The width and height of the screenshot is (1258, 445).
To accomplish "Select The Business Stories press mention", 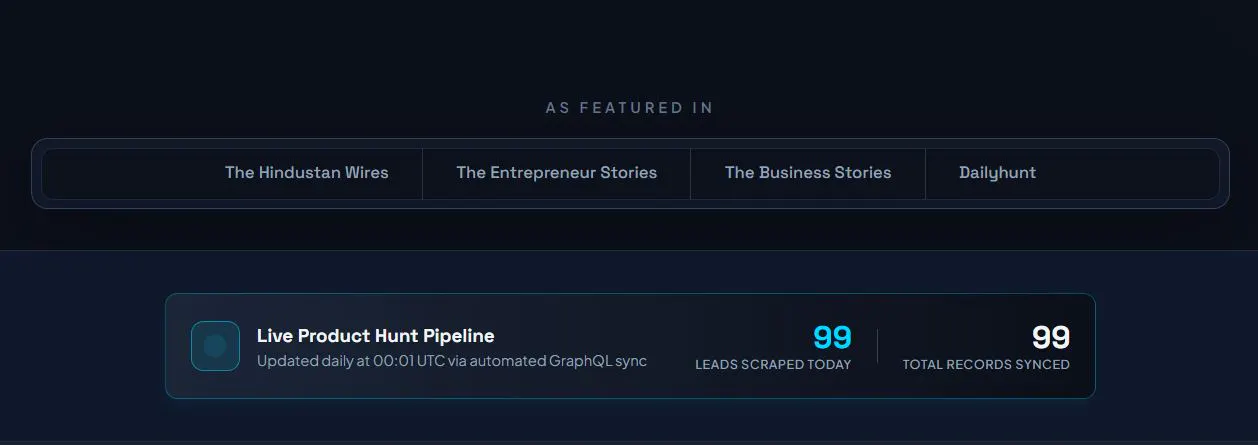I will click(808, 172).
